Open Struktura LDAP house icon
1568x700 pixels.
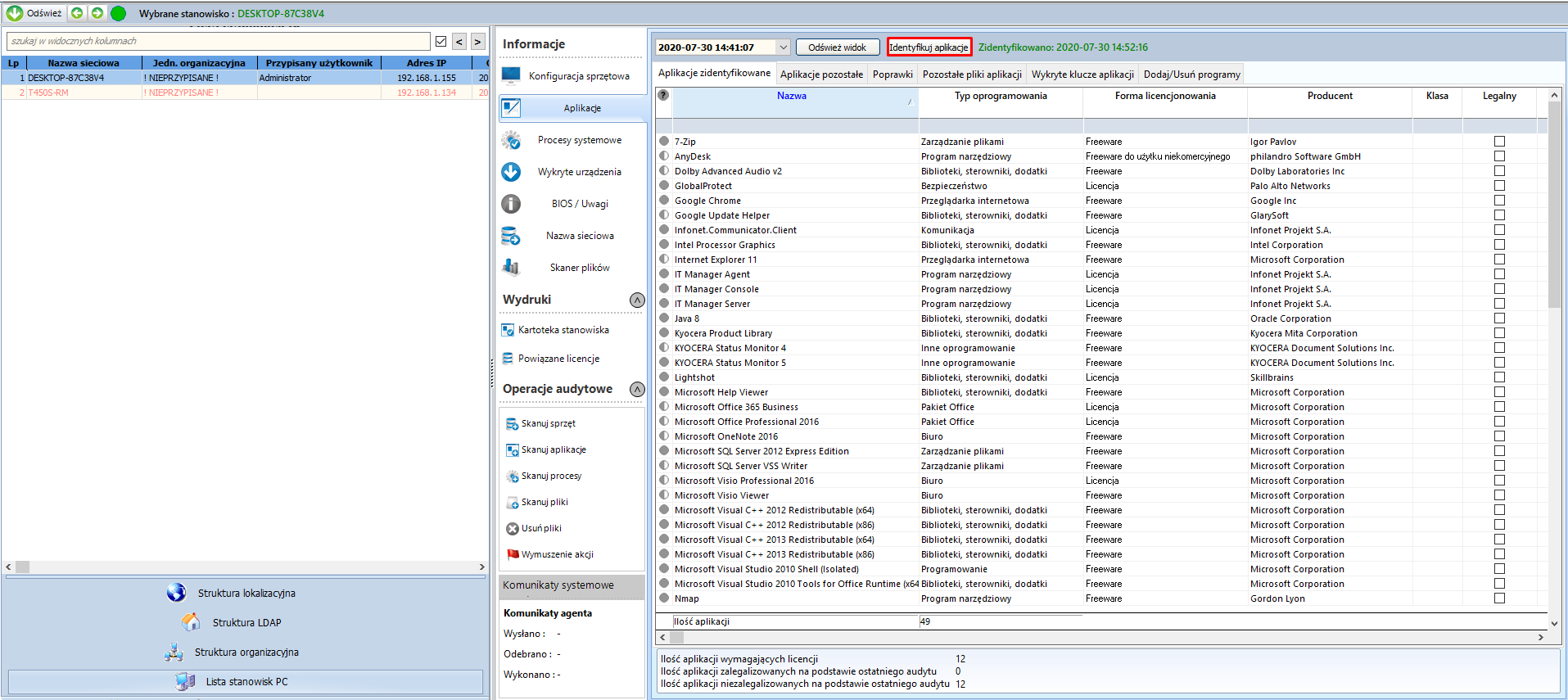[191, 622]
